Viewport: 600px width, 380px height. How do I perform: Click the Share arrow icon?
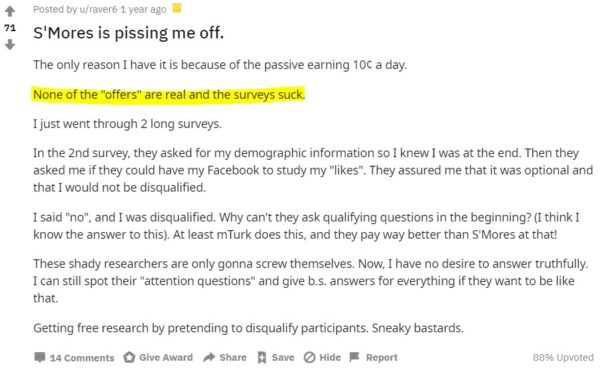point(209,357)
